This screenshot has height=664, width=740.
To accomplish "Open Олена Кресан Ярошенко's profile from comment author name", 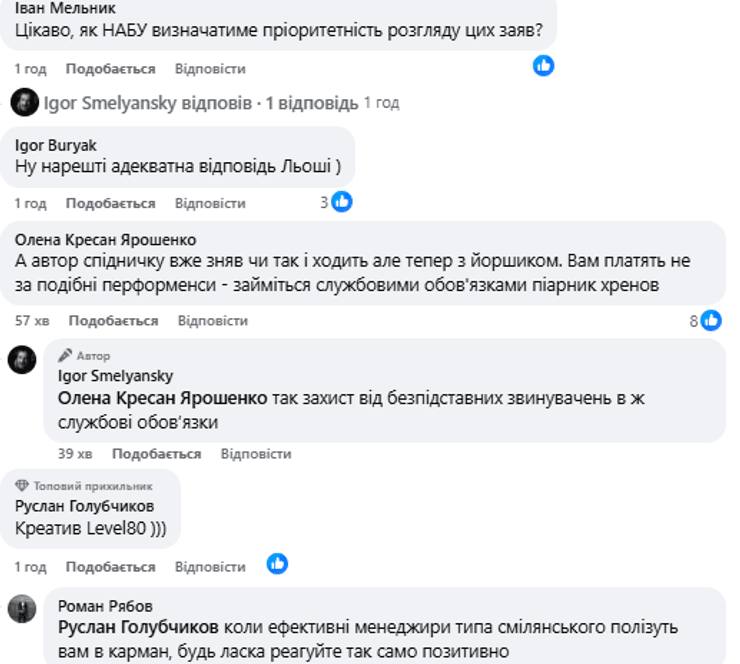I will pos(106,239).
